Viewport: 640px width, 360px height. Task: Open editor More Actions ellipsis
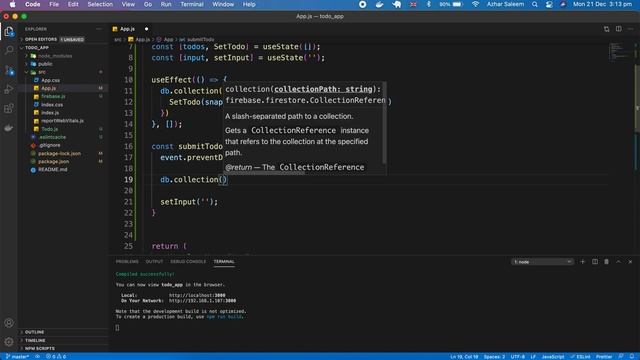631,29
